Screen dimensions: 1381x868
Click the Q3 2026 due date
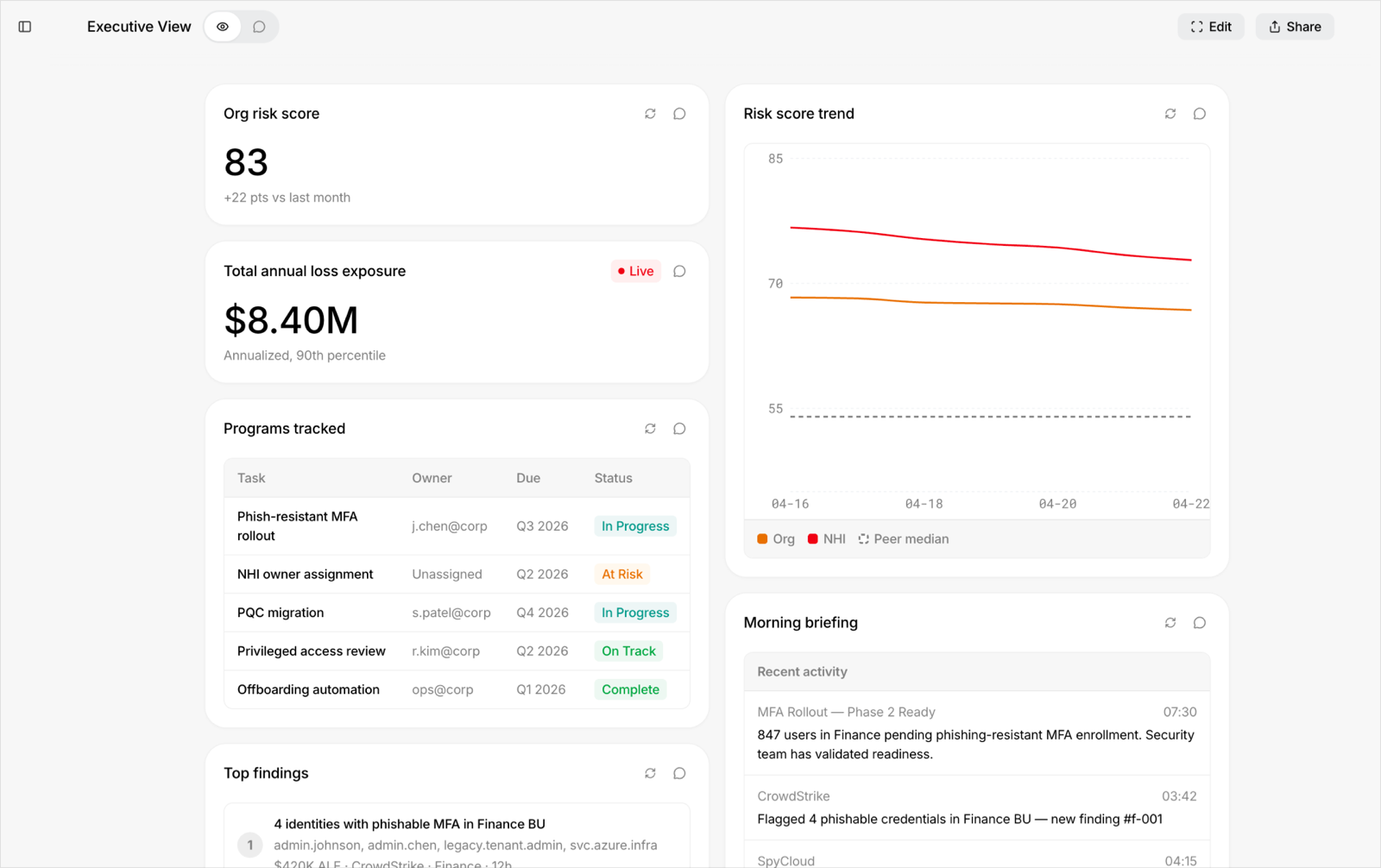[x=542, y=526]
